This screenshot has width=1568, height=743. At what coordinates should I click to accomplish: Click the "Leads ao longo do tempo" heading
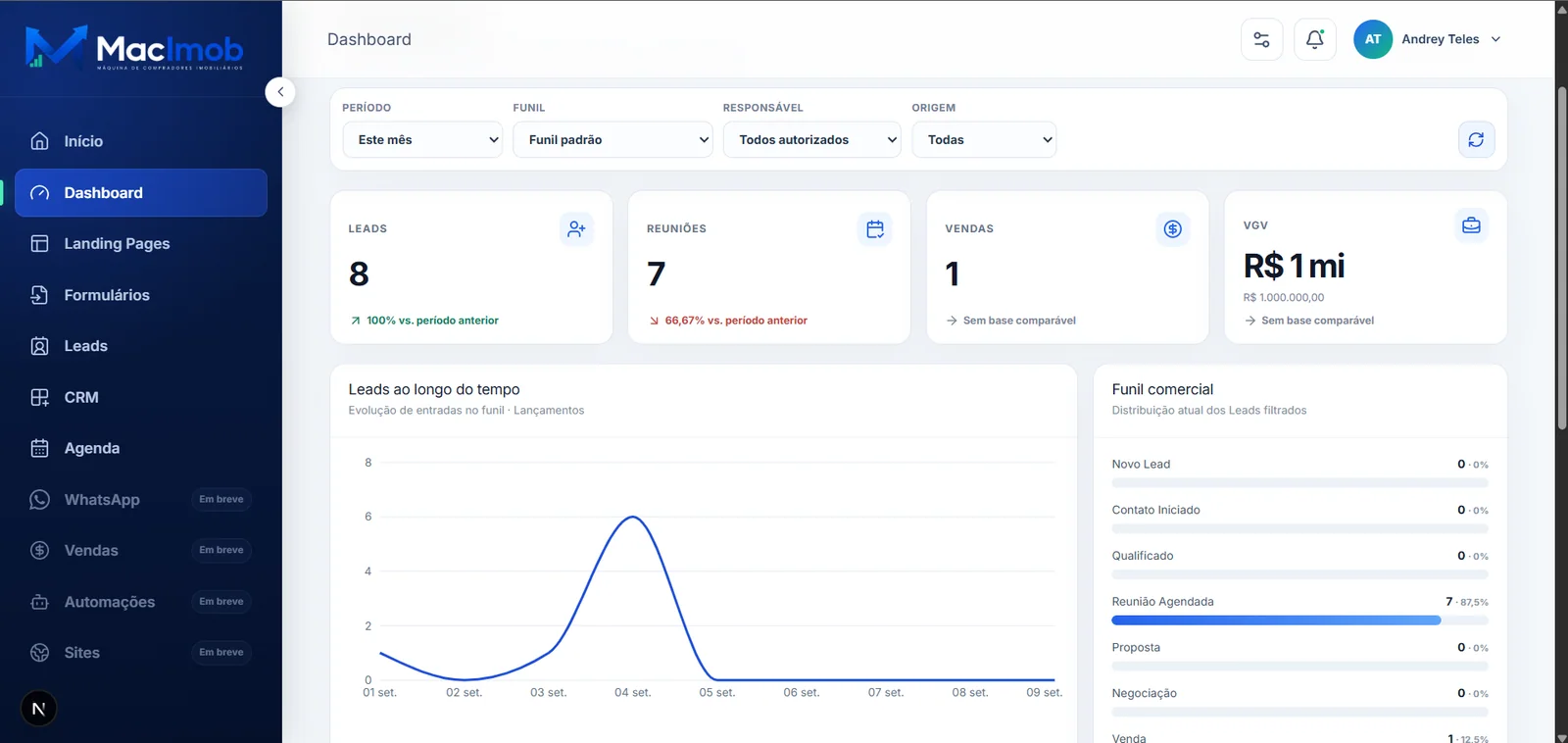coord(434,389)
